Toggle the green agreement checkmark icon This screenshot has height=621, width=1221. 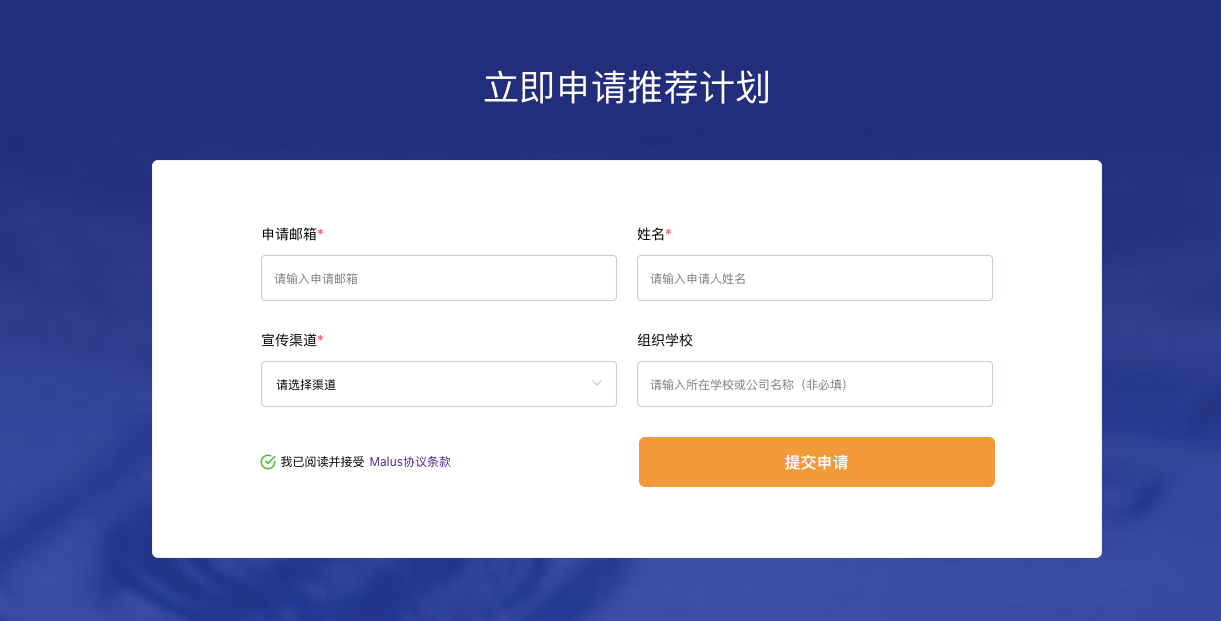point(266,461)
